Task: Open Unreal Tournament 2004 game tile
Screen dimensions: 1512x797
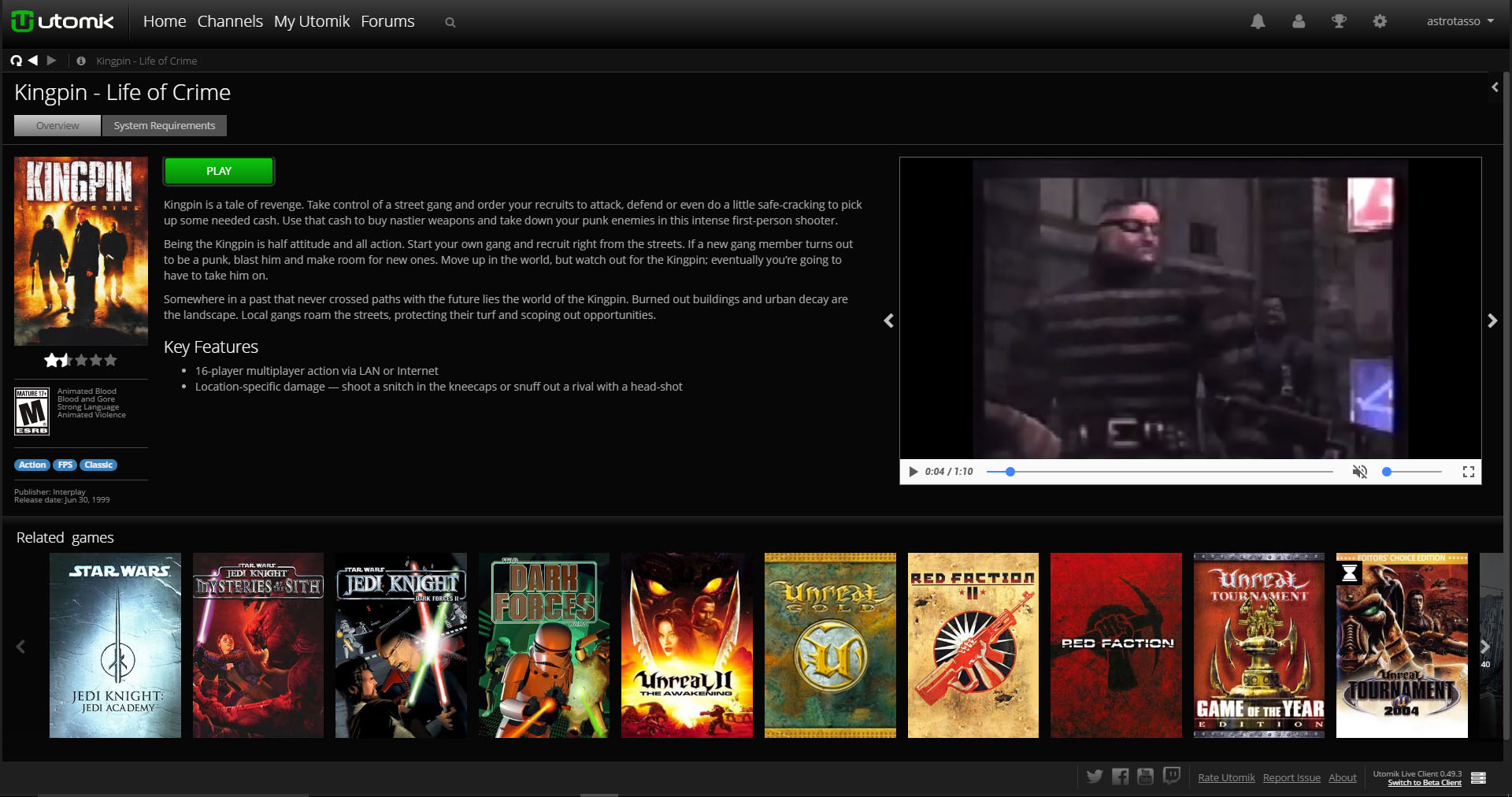Action: [x=1402, y=645]
